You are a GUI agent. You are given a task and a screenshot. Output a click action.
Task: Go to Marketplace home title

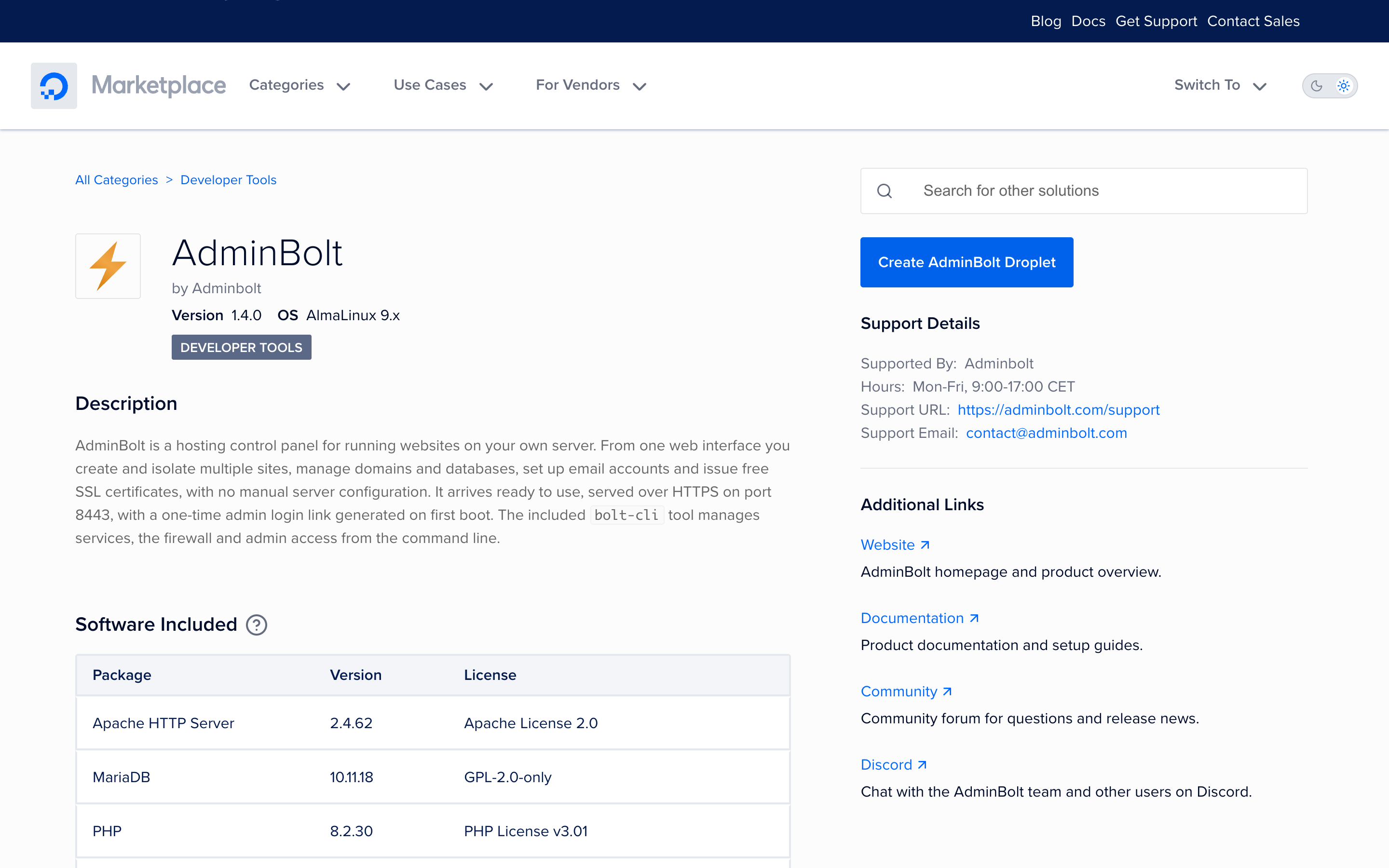pos(159,85)
